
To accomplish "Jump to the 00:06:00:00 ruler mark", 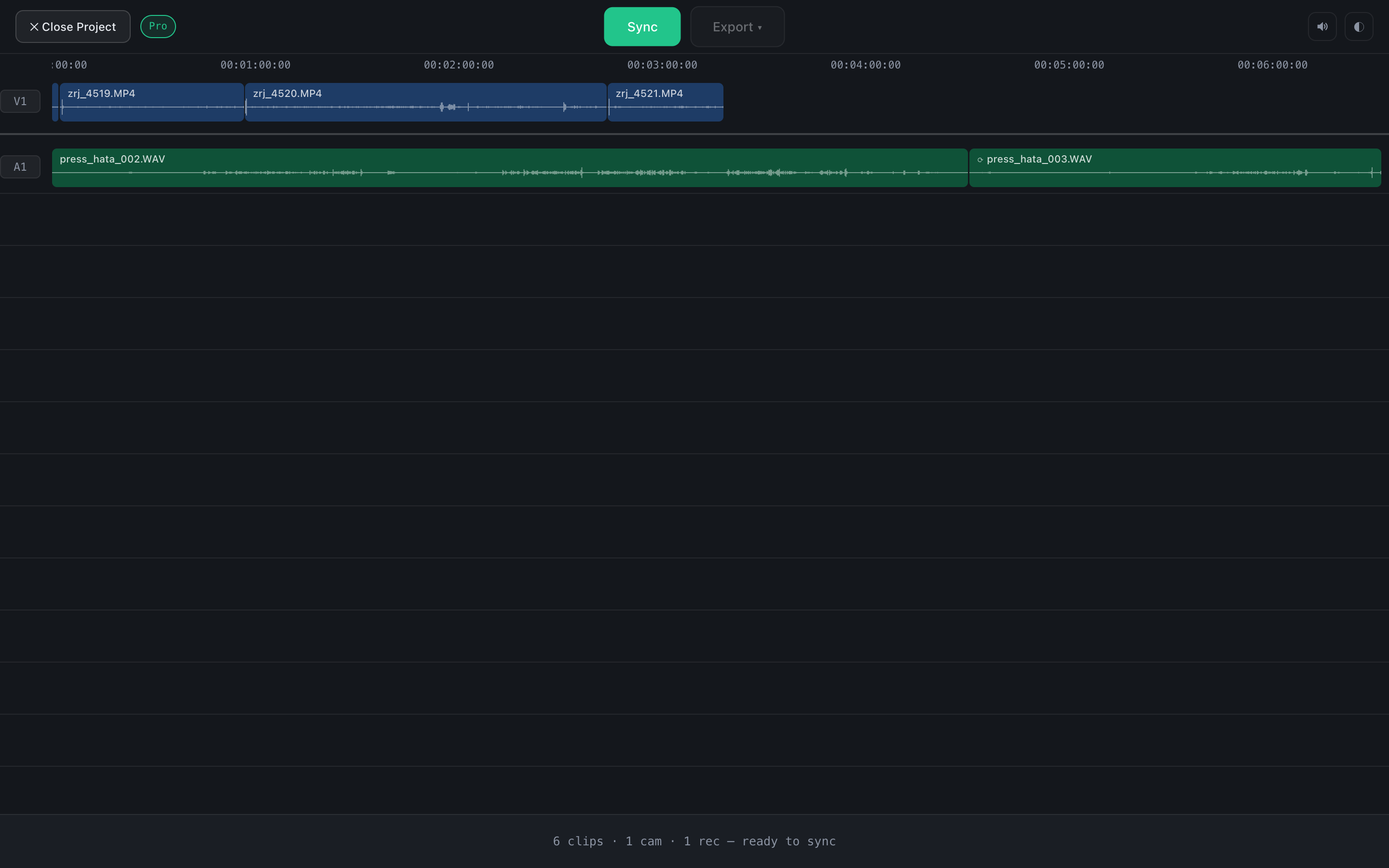I will 1272,65.
